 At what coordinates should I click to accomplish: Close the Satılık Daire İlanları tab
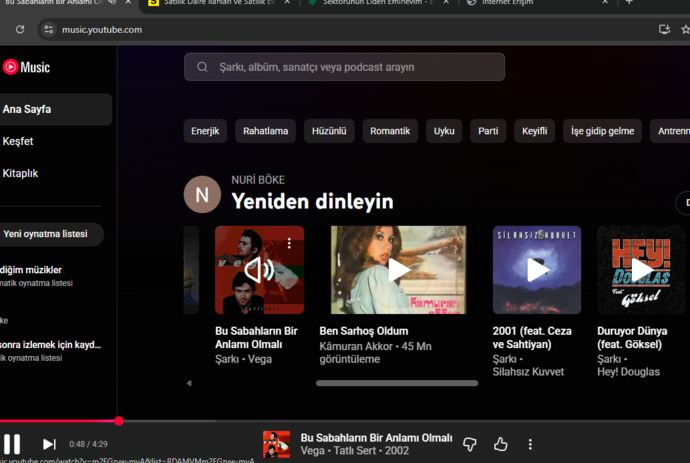[x=287, y=2]
